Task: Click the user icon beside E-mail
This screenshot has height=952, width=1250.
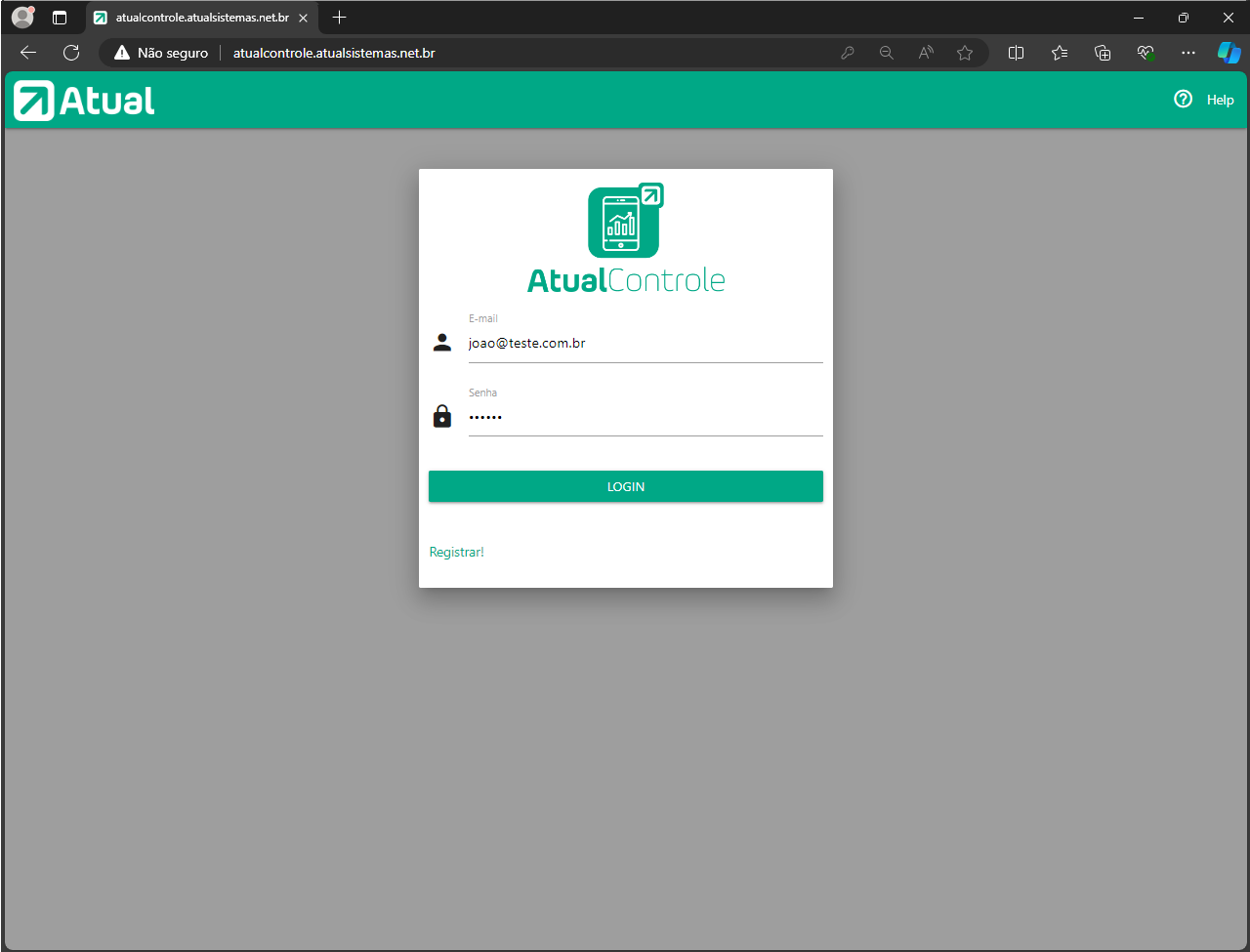Action: pyautogui.click(x=442, y=342)
